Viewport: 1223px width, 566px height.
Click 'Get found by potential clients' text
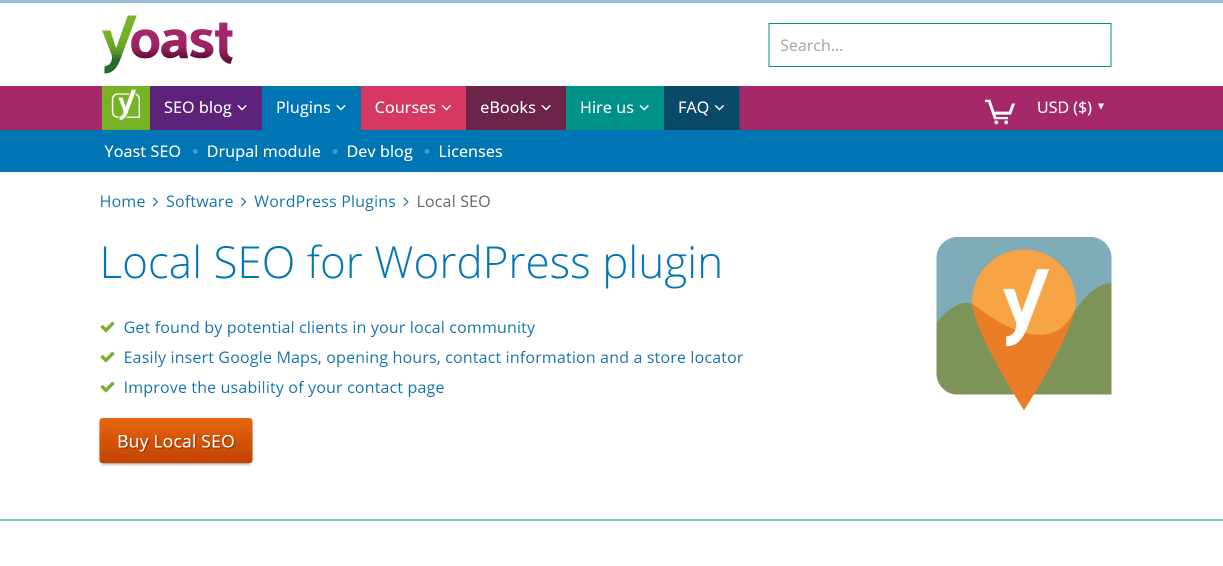pos(329,328)
